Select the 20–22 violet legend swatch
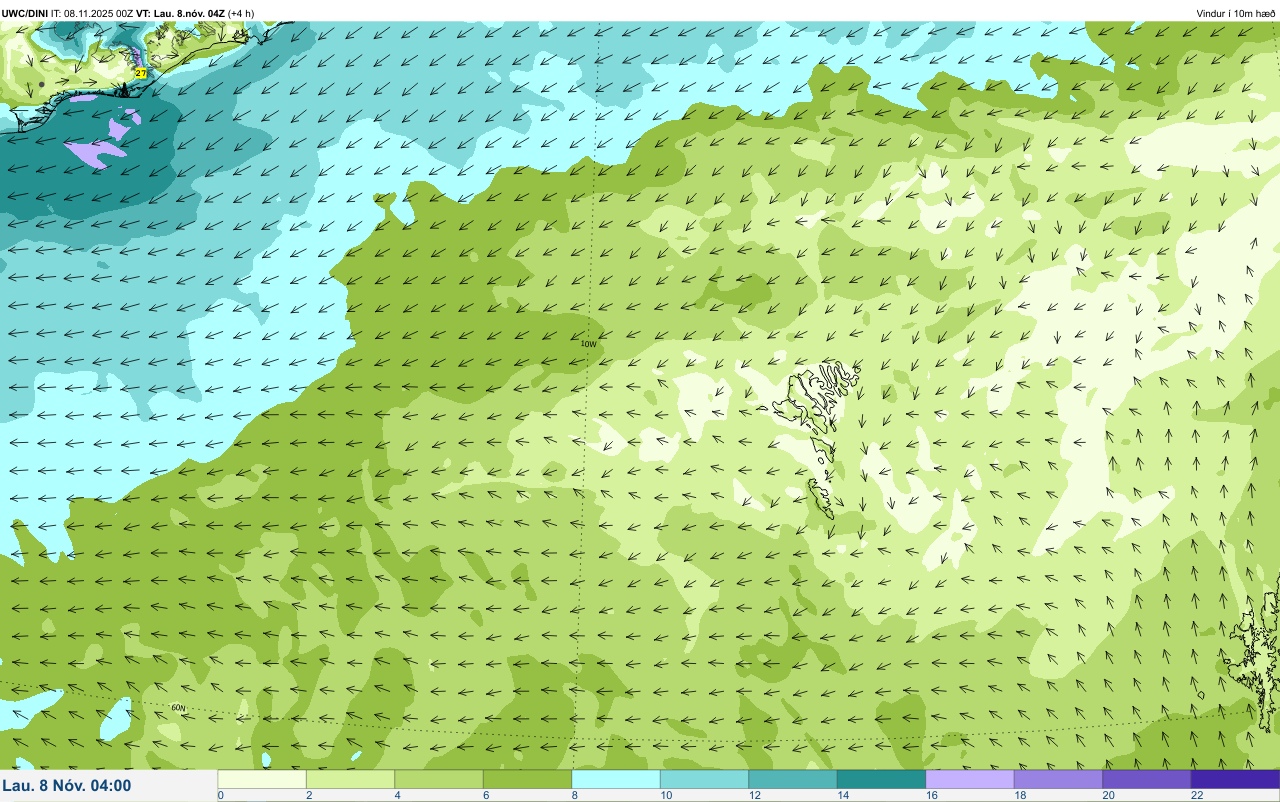The image size is (1280, 802). click(x=1147, y=779)
